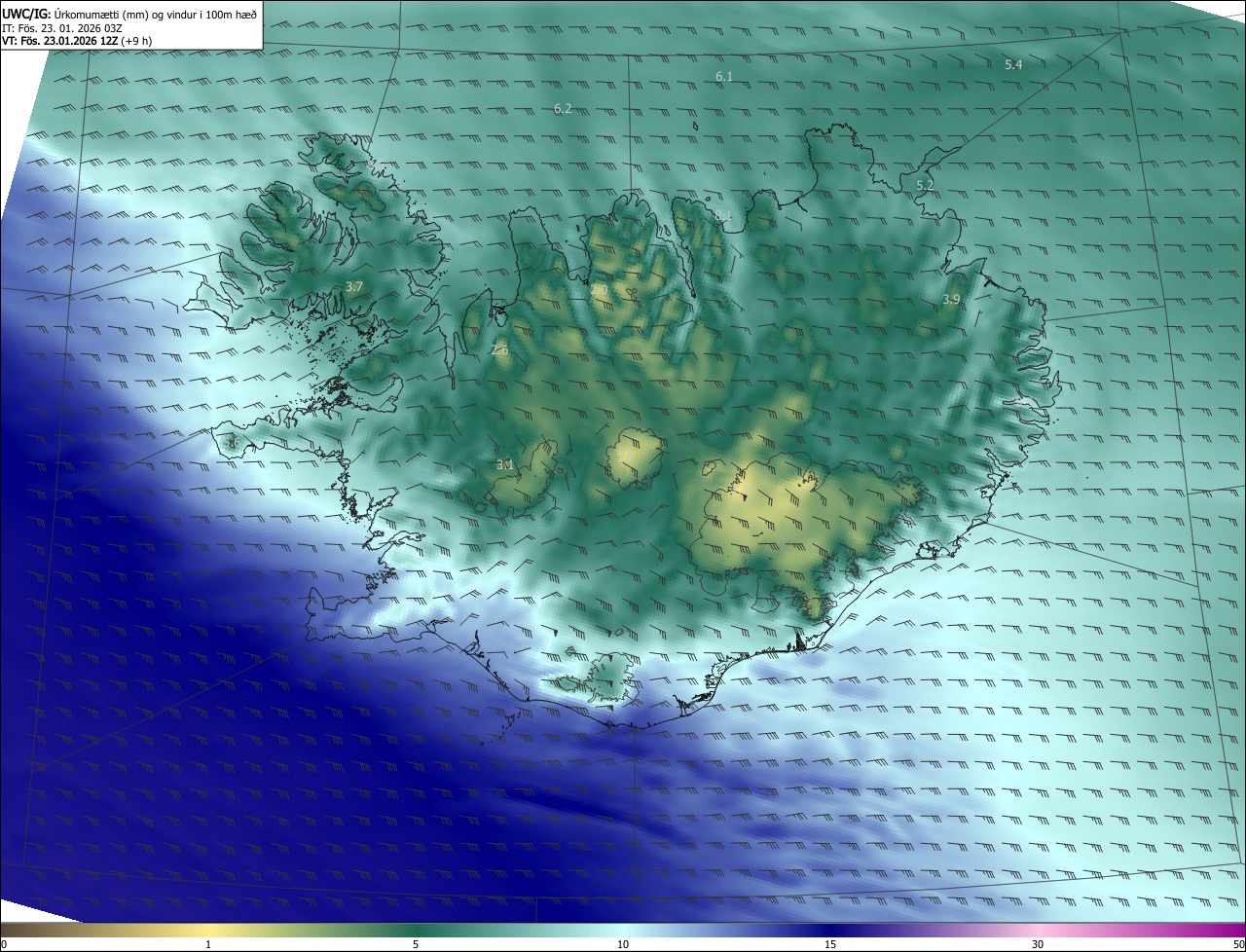Viewport: 1246px width, 952px height.
Task: Click the 3.7 value label over Westfjords
Action: (354, 287)
